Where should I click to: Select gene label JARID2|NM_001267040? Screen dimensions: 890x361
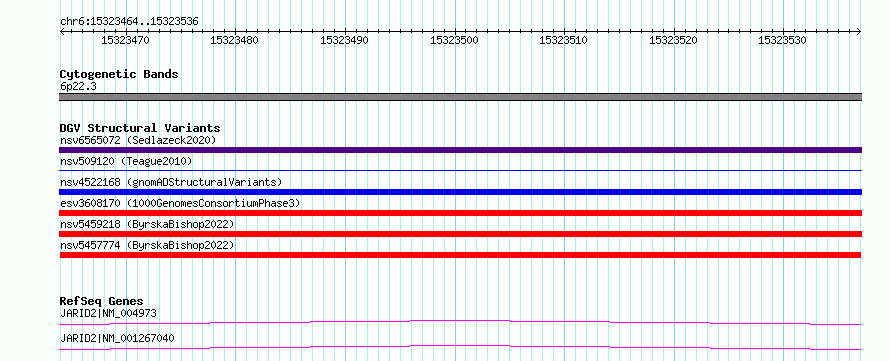pos(117,339)
